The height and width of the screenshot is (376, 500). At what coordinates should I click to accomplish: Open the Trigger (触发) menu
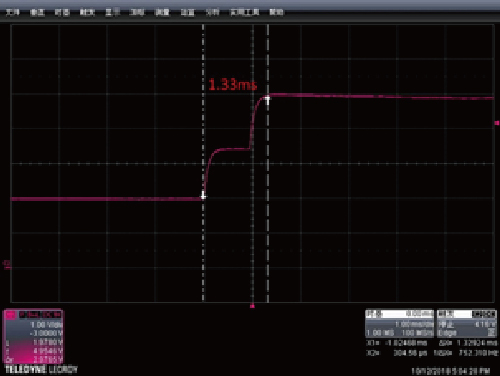(x=87, y=12)
